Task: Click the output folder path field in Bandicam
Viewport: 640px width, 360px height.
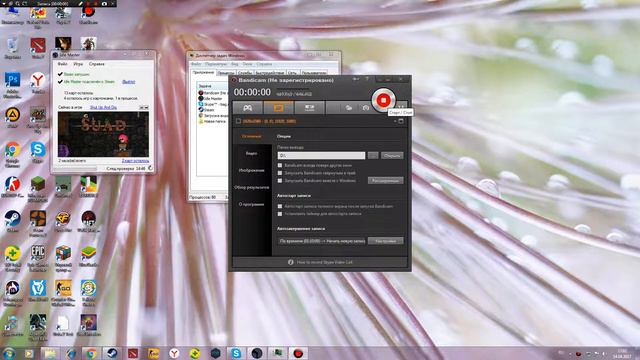Action: click(321, 156)
